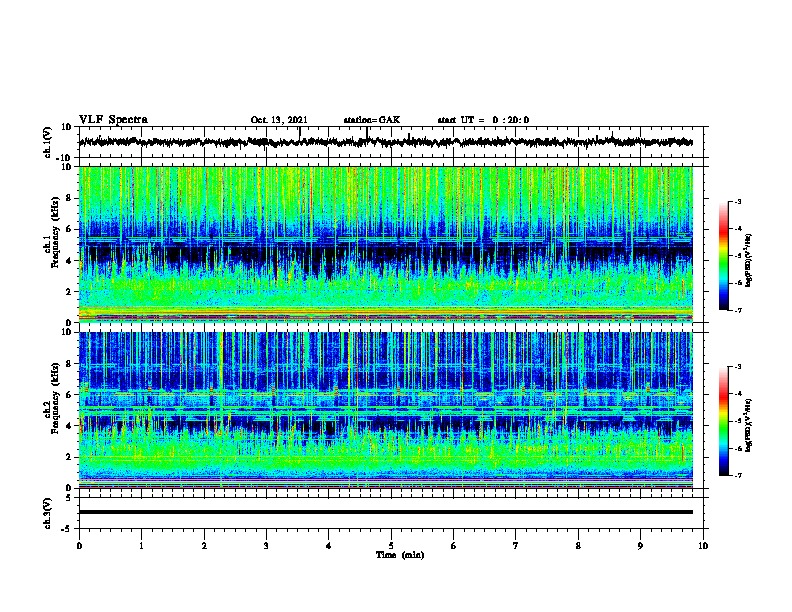Click the "Time (min)" x-axis label
The width and height of the screenshot is (792, 612).
tap(400, 555)
